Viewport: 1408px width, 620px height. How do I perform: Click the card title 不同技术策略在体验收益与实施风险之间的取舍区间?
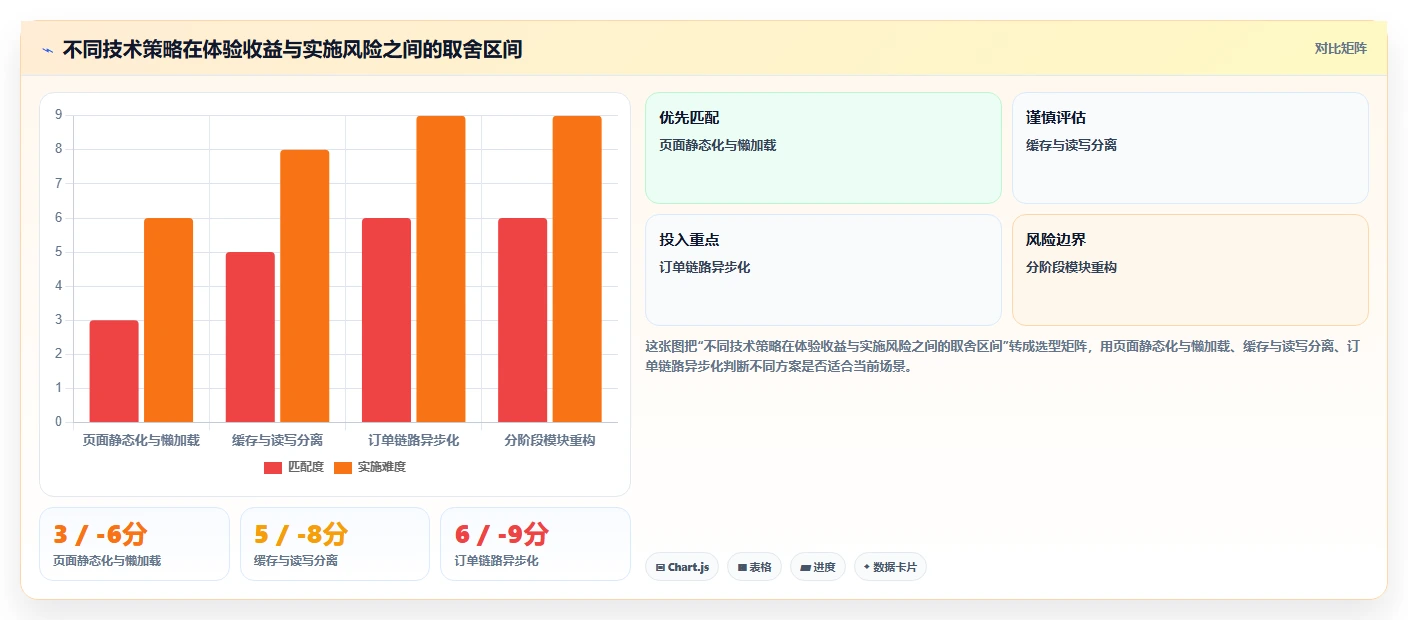point(292,49)
